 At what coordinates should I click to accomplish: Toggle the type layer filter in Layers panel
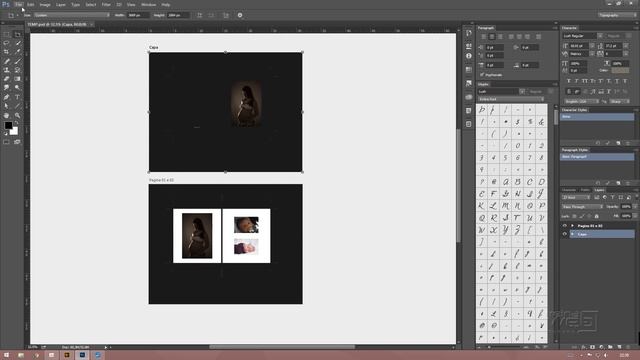tap(613, 198)
